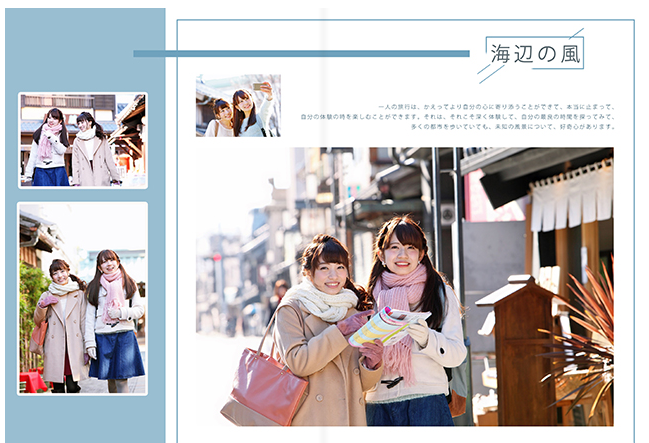Screen dimensions: 649x443
Task: Click the 海辺の風 title text
Action: click(534, 53)
